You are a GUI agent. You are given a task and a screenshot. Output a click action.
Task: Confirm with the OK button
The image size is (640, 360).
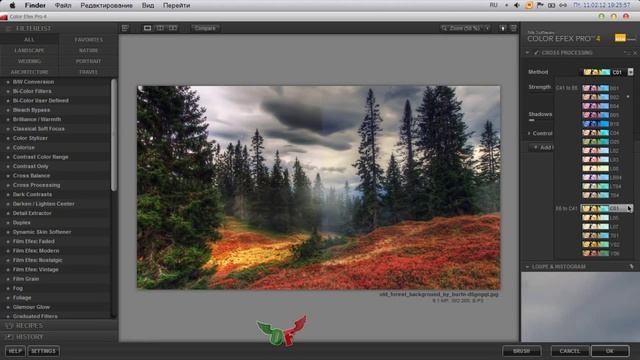tap(610, 351)
